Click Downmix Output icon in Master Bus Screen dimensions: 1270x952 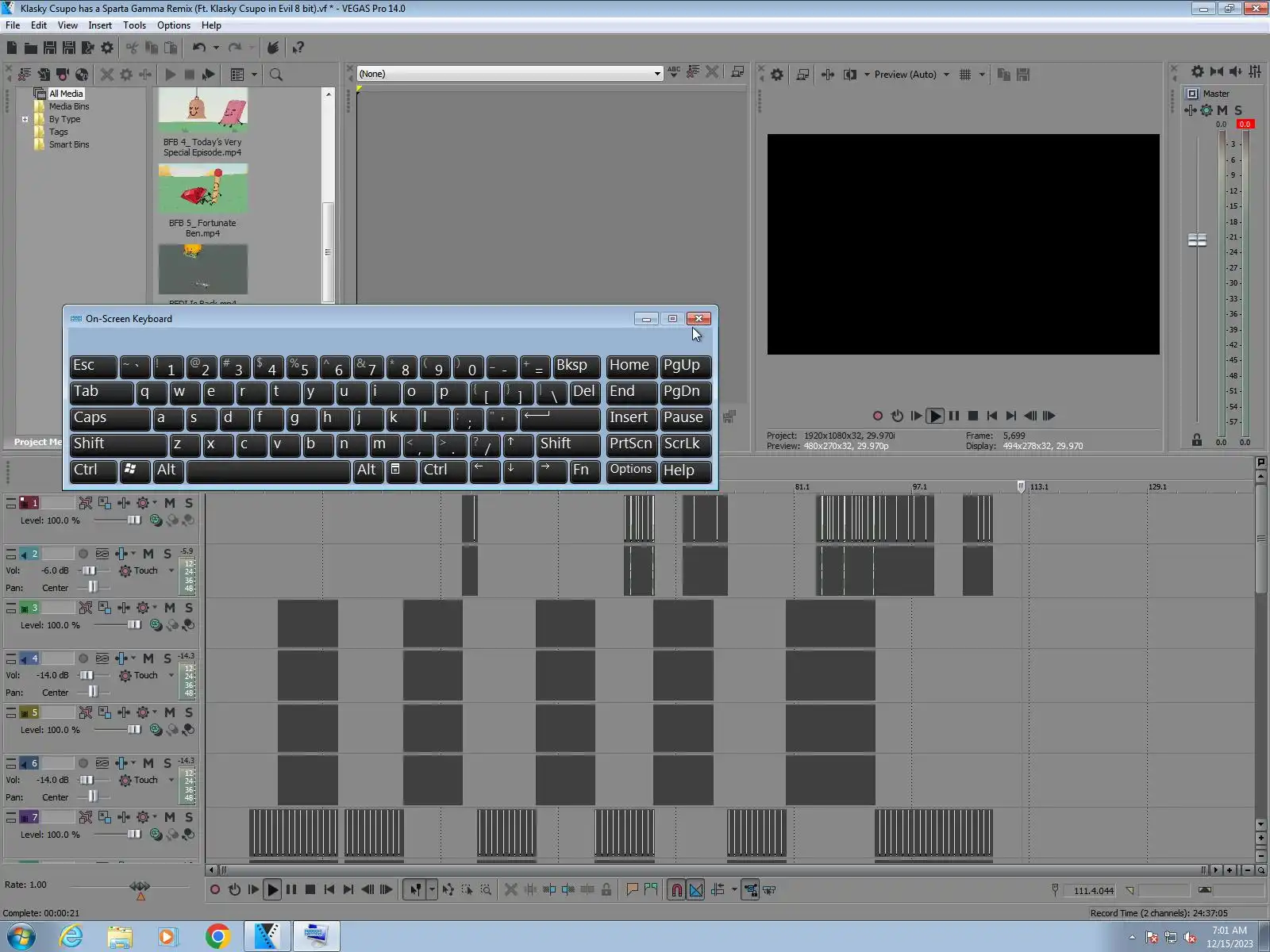coord(1217,71)
